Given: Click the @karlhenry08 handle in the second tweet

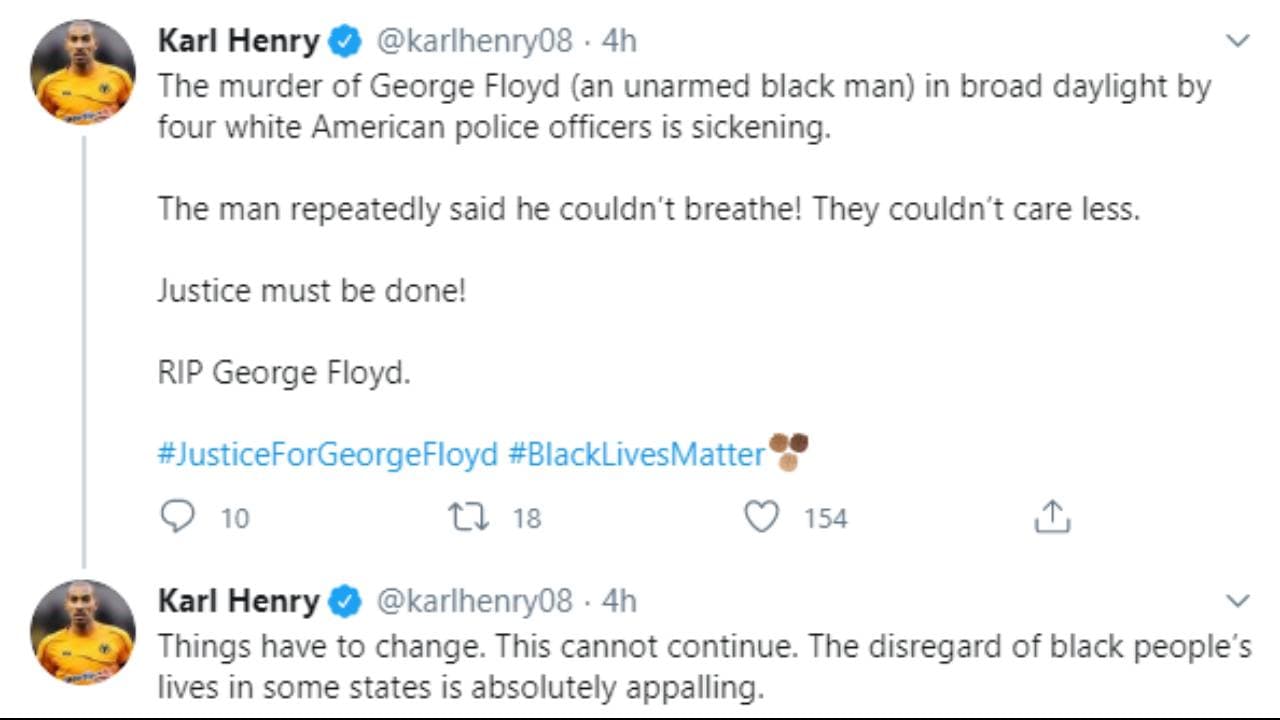Looking at the screenshot, I should click(x=474, y=601).
